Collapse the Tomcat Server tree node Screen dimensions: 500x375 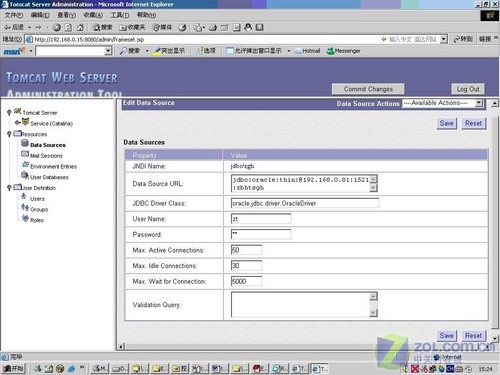(x=9, y=112)
